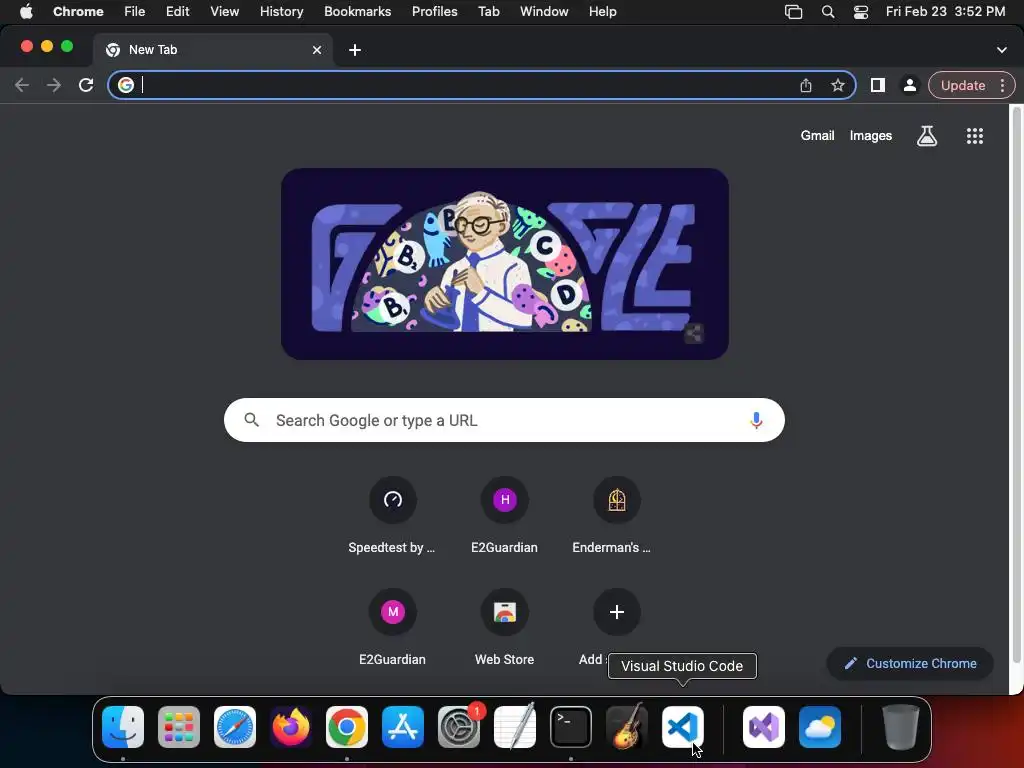Viewport: 1024px width, 768px height.
Task: Close the New Tab tab
Action: click(317, 50)
